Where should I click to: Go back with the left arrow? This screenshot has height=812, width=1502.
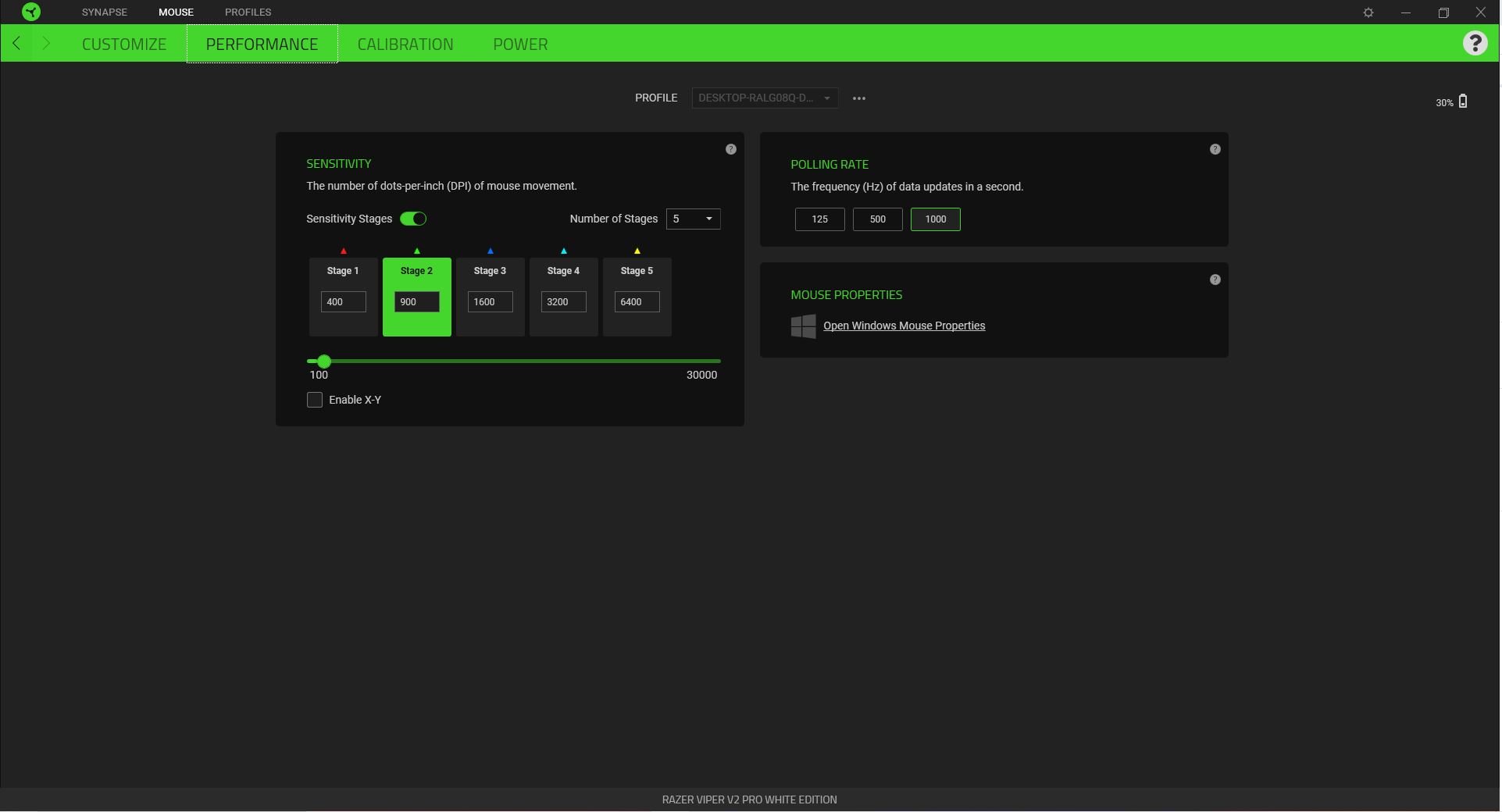(17, 44)
